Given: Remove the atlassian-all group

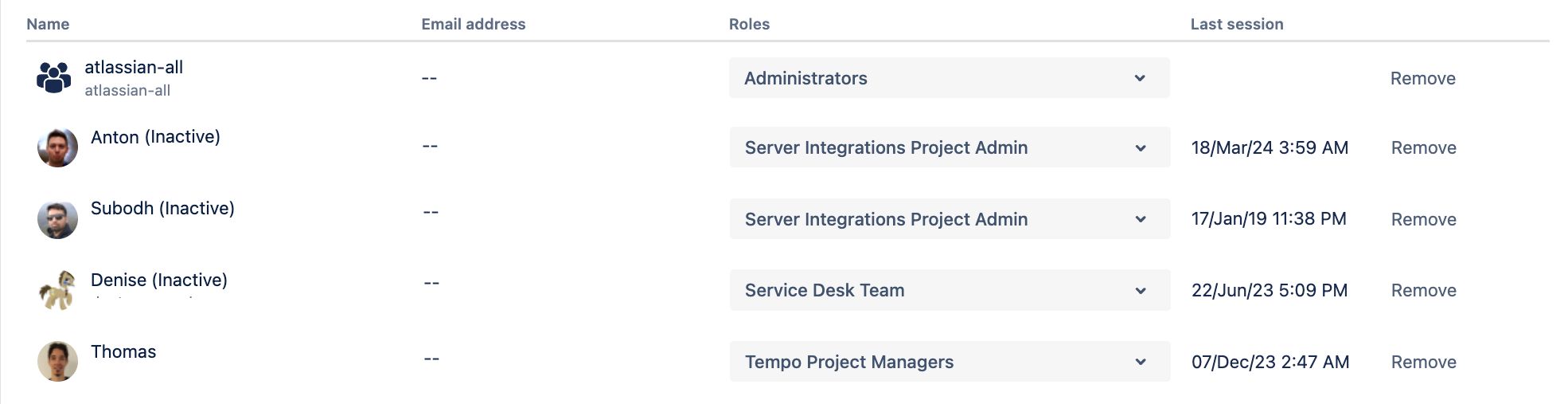Looking at the screenshot, I should coord(1422,78).
